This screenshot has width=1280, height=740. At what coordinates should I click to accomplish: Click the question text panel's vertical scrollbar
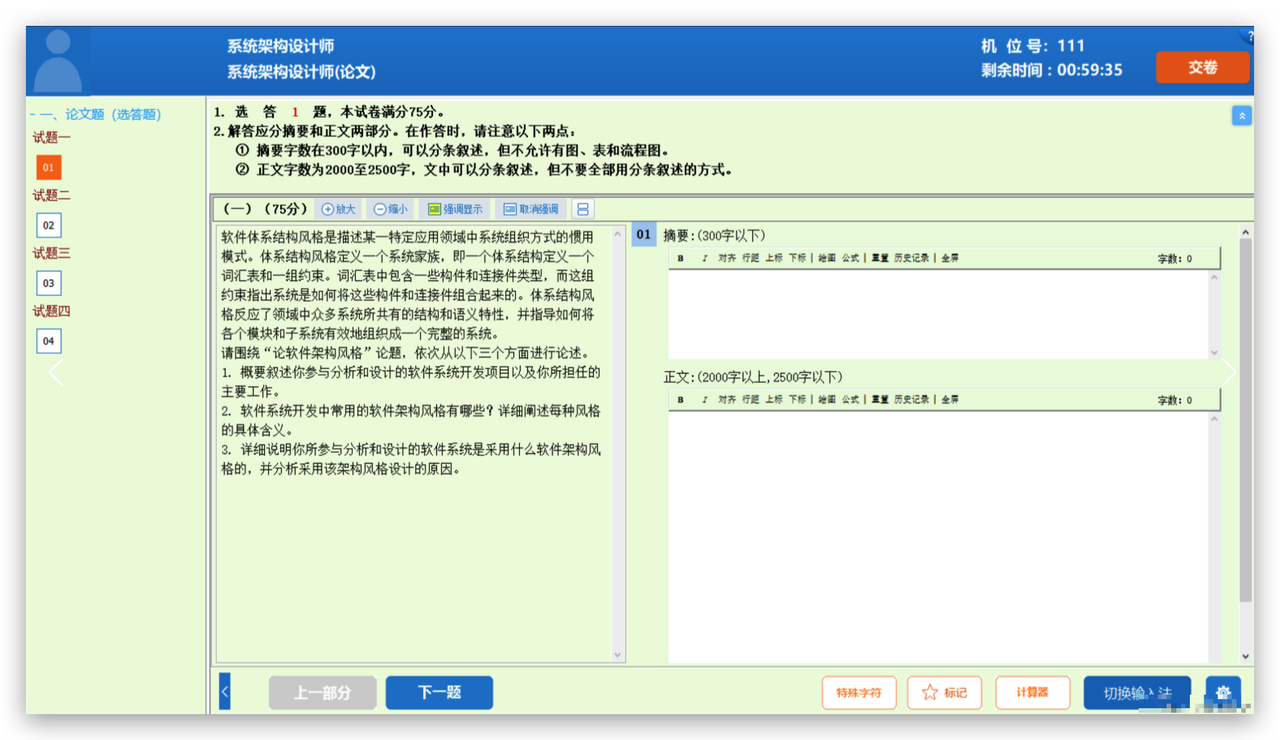tap(617, 444)
